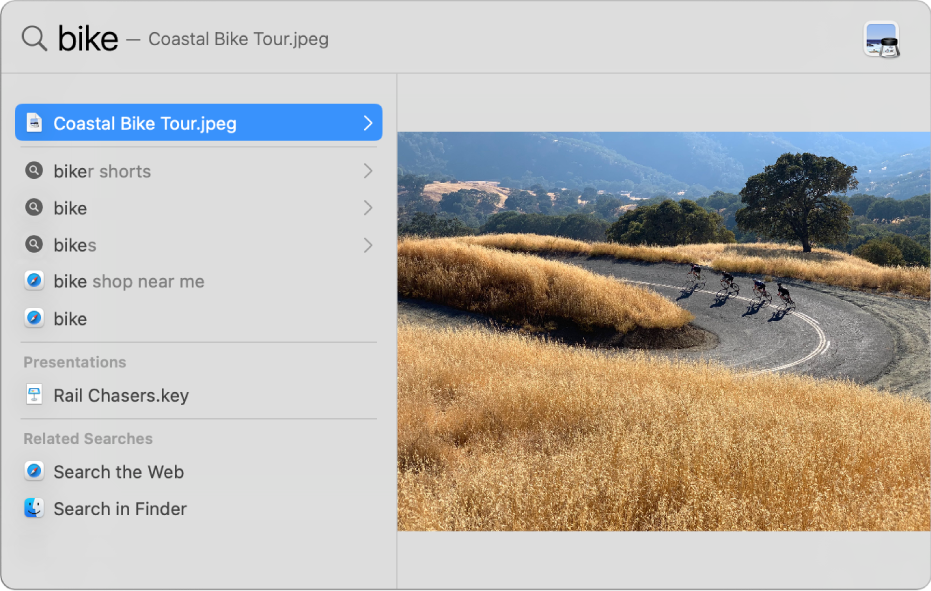Click the cyclists photo preview image

pyautogui.click(x=664, y=331)
